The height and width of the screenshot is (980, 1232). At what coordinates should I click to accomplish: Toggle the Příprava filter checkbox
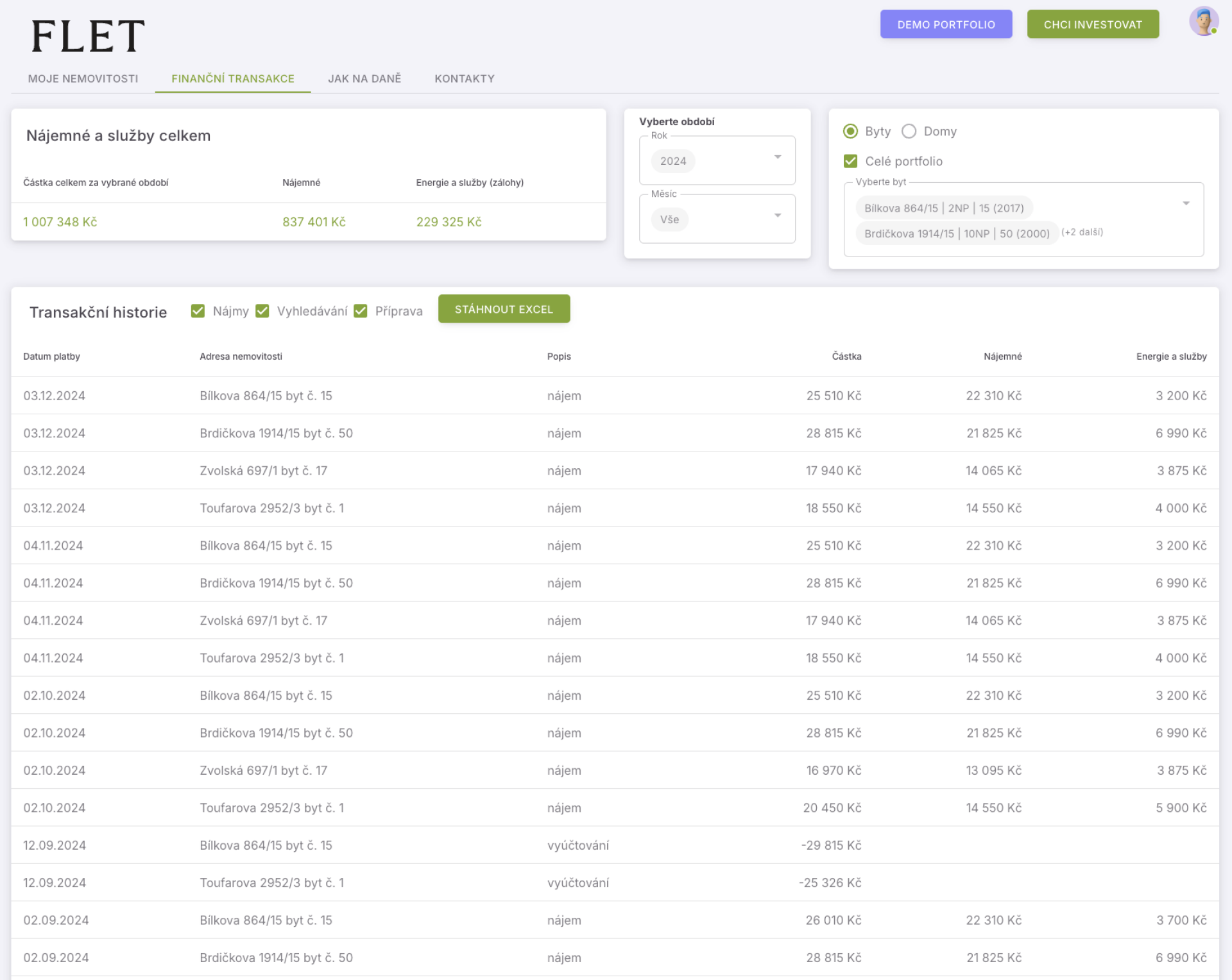click(361, 311)
